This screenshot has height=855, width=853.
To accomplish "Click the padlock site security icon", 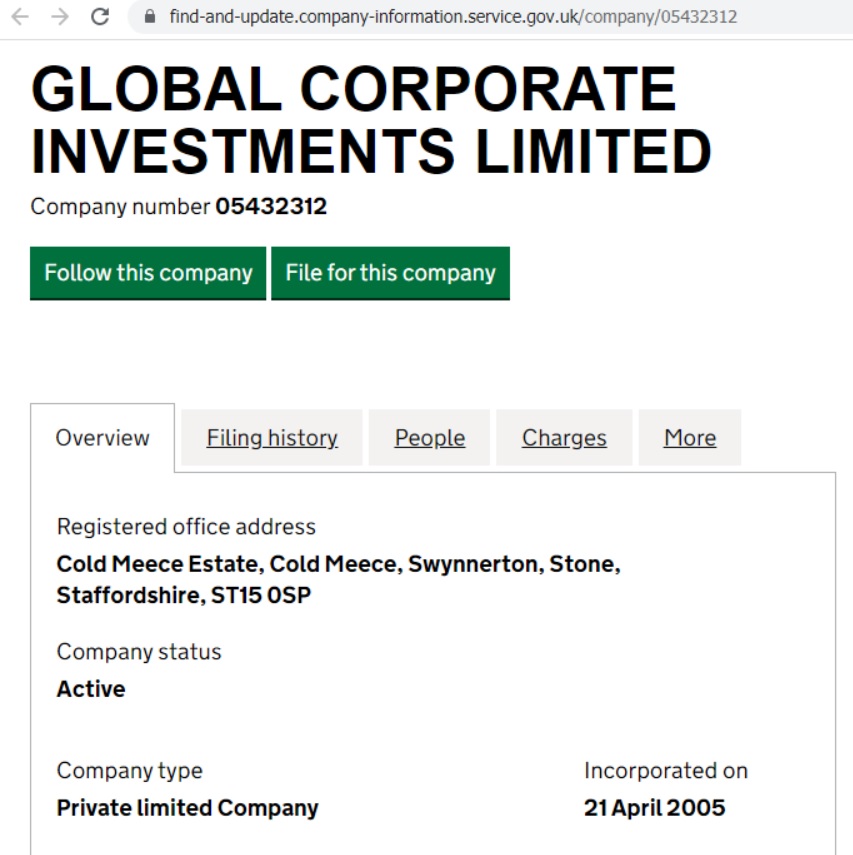I will 149,17.
